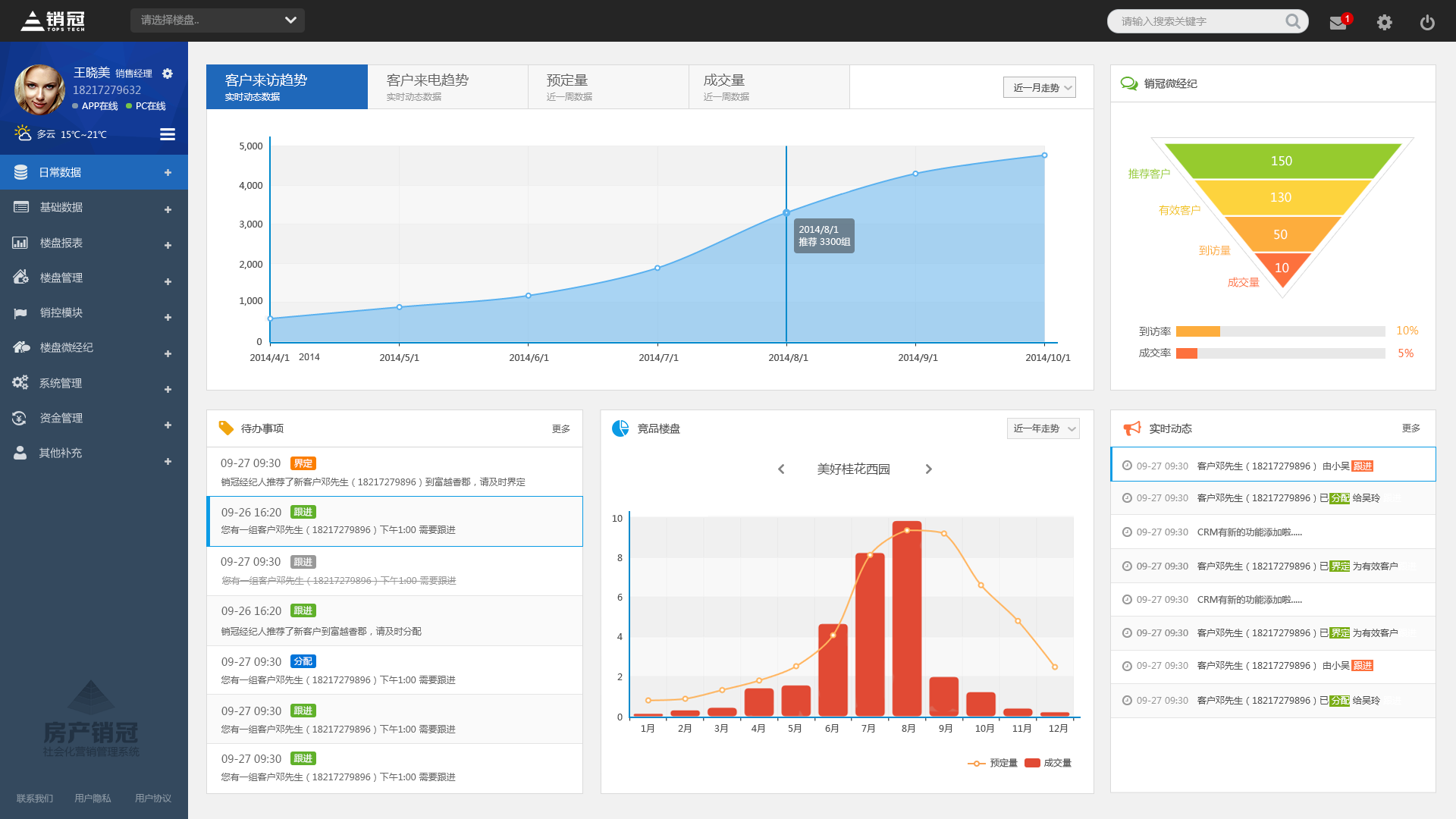
Task: Go to next property with right arrow
Action: click(928, 469)
